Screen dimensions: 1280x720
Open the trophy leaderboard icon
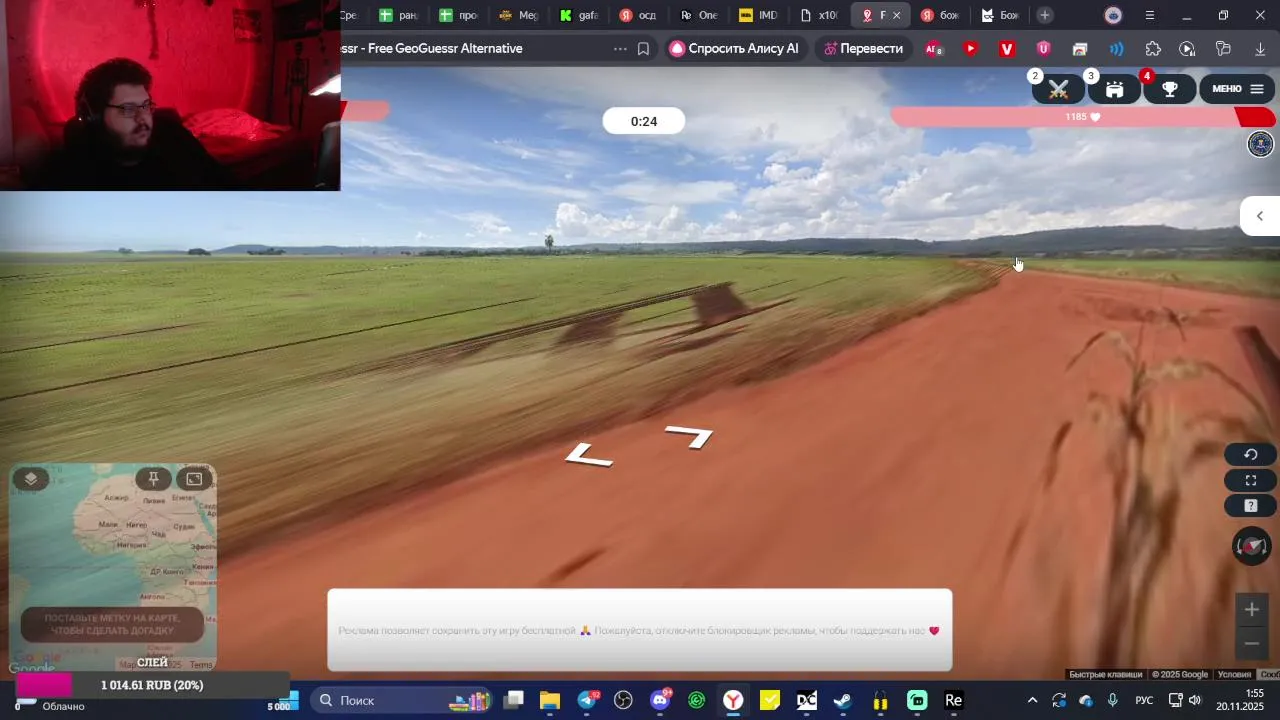click(1169, 89)
